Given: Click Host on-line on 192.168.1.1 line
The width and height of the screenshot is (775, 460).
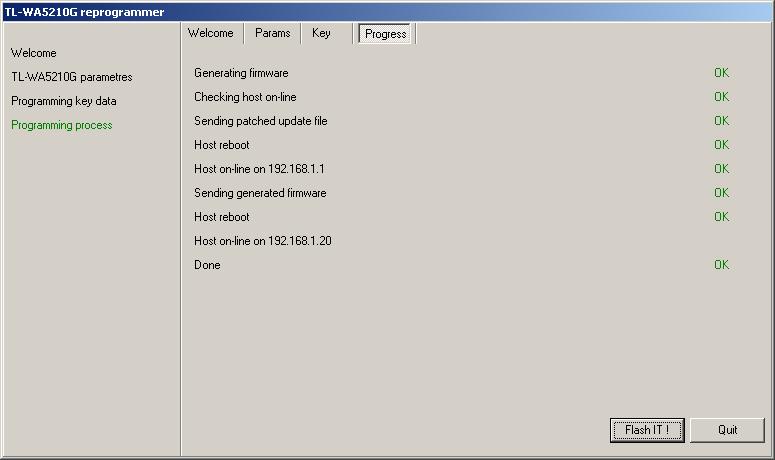Looking at the screenshot, I should coord(259,169).
